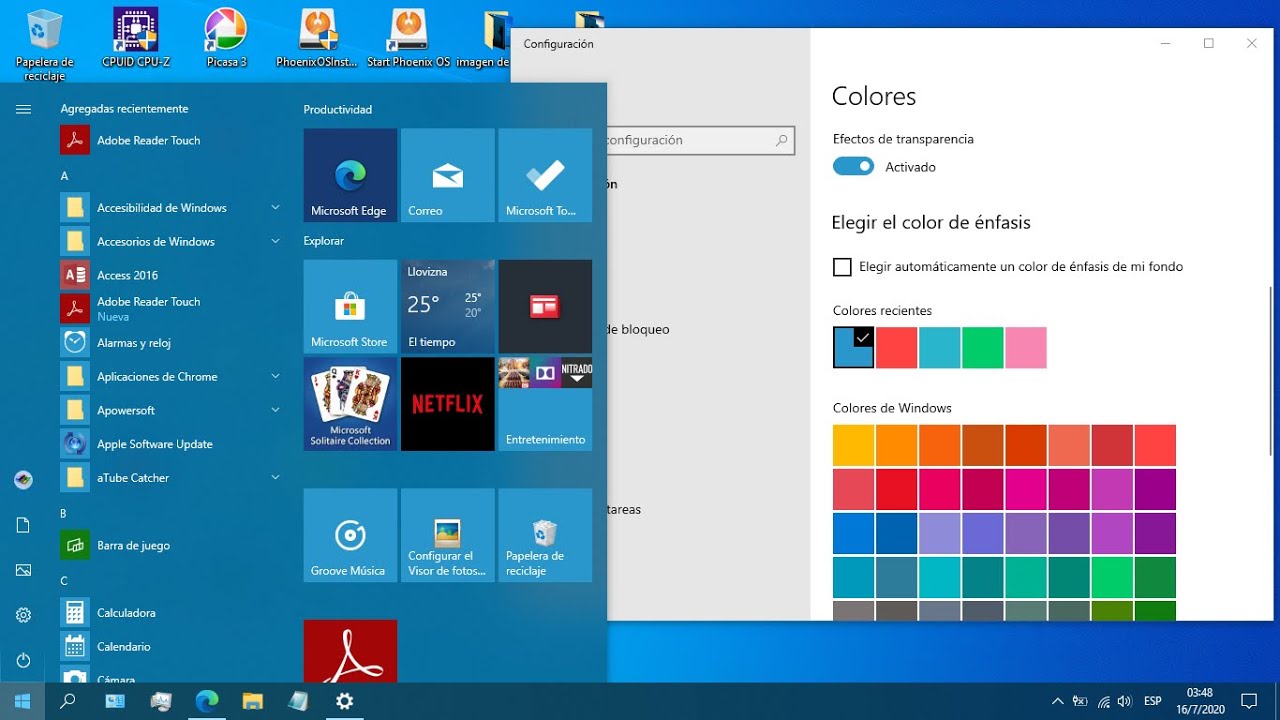Open the Entretenimiento tile folder
This screenshot has width=1280, height=720.
pos(545,404)
